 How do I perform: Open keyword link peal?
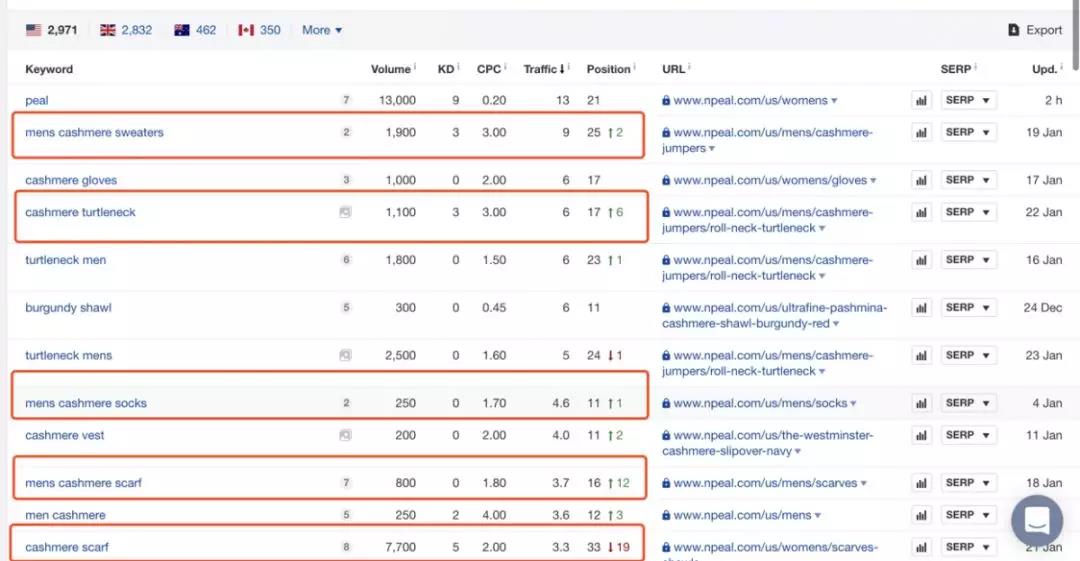pyautogui.click(x=37, y=100)
